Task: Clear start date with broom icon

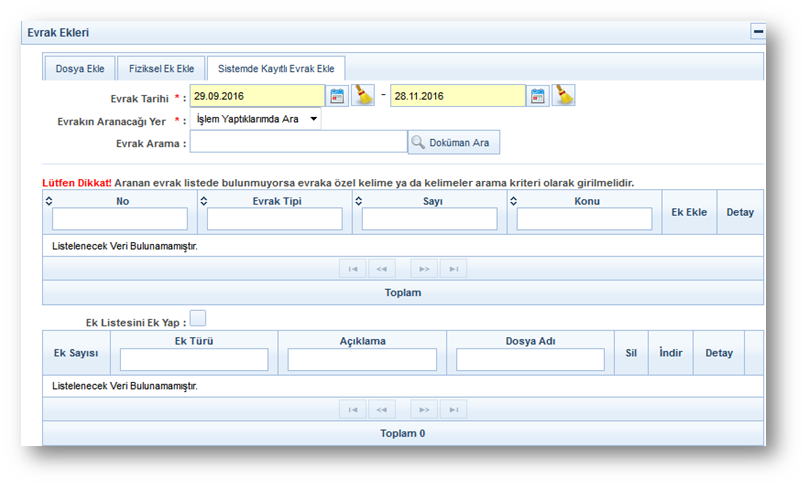Action: [363, 96]
